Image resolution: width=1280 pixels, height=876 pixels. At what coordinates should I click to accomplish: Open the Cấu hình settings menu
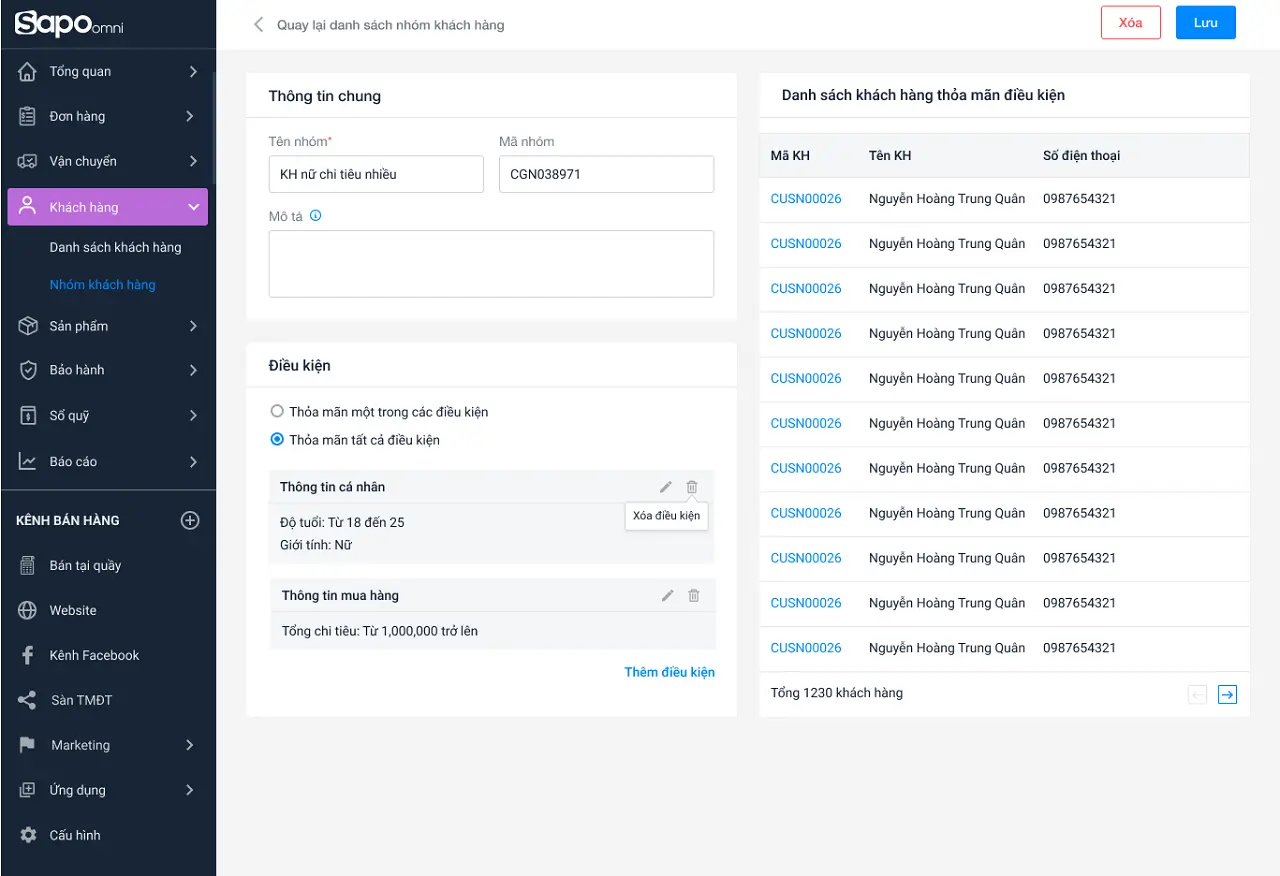point(75,835)
